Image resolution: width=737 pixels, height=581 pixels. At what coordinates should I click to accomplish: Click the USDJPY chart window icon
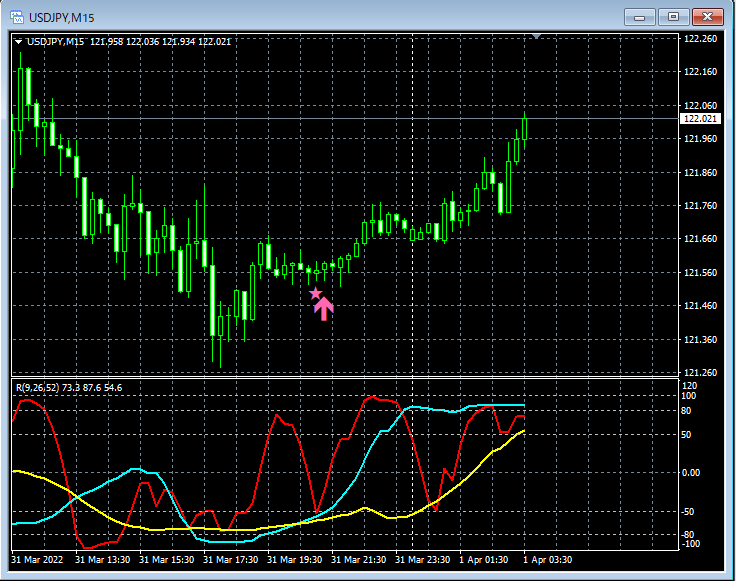pos(17,17)
